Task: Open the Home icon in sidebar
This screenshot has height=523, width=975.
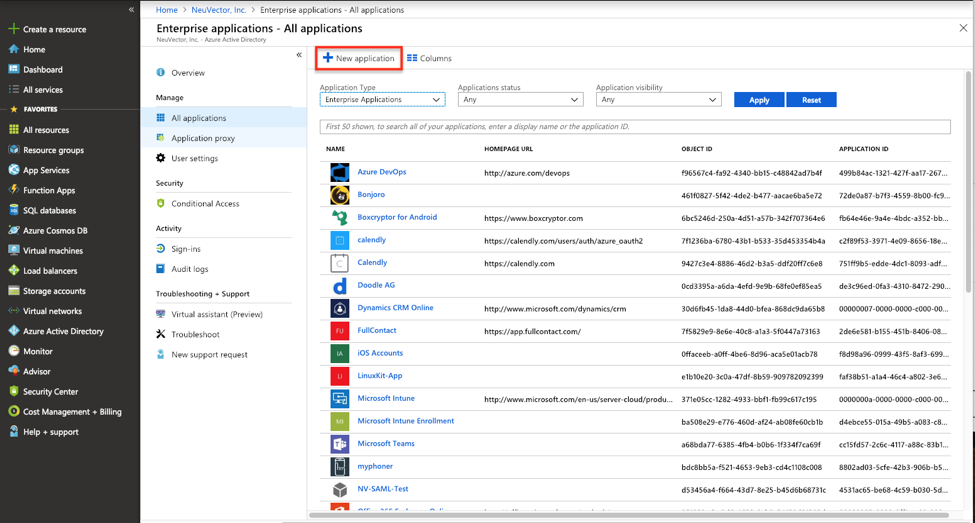Action: pos(14,49)
